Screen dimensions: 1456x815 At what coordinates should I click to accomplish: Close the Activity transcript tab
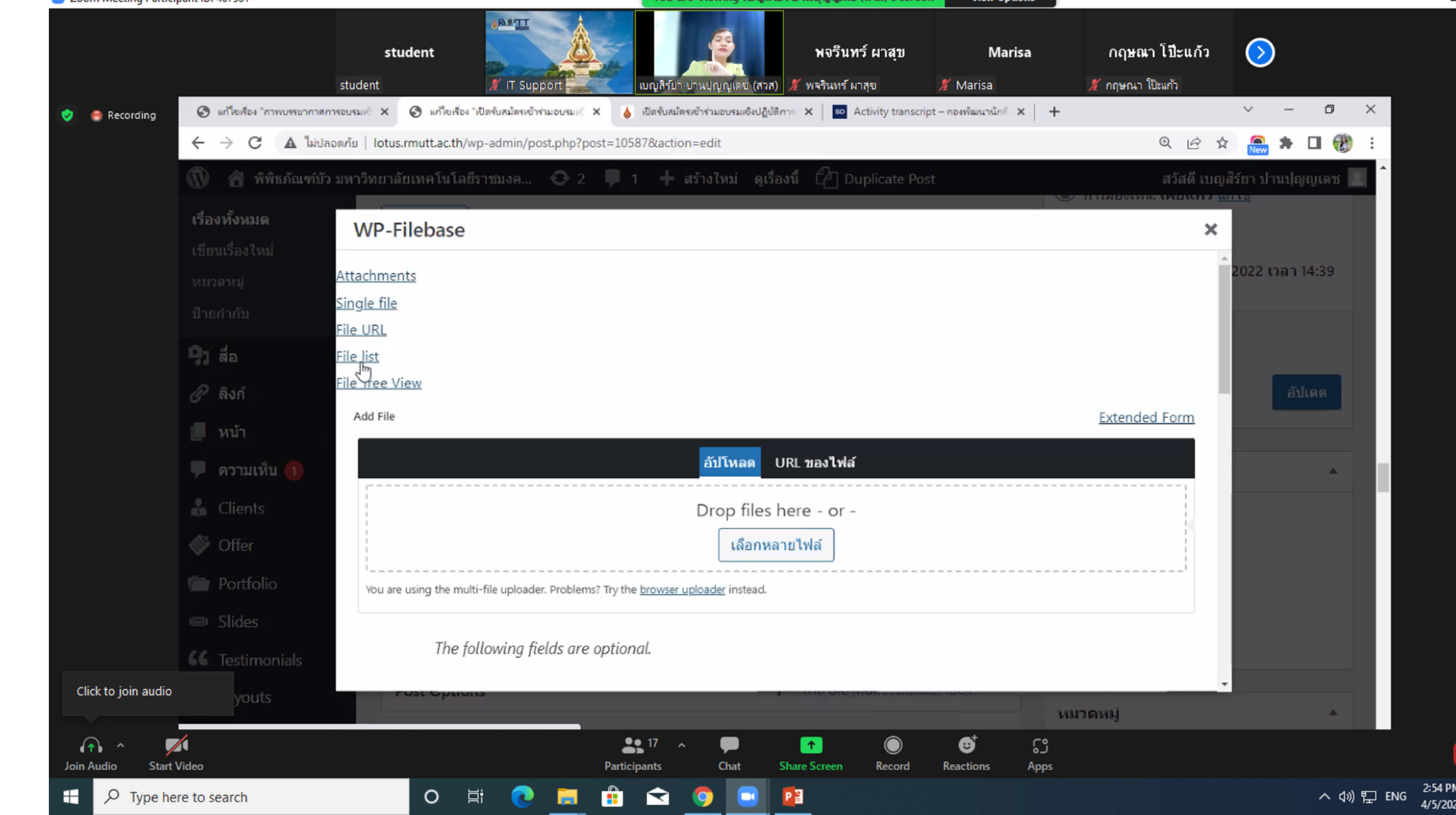coord(1020,112)
